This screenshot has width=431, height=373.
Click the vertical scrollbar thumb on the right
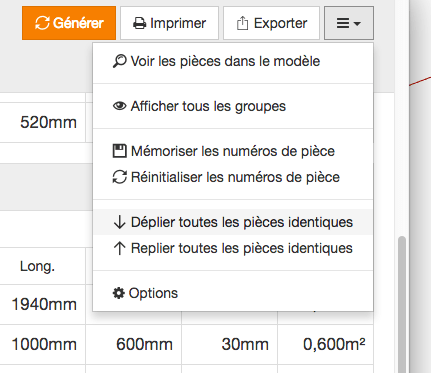point(402,304)
